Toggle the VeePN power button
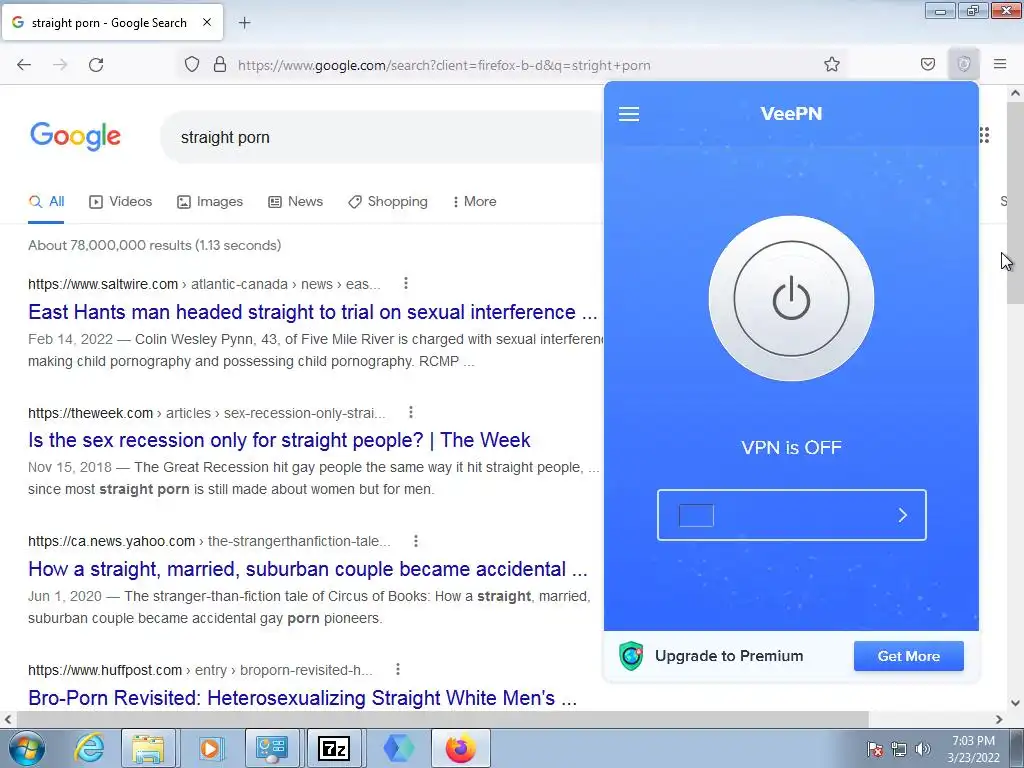This screenshot has height=768, width=1024. click(x=791, y=298)
